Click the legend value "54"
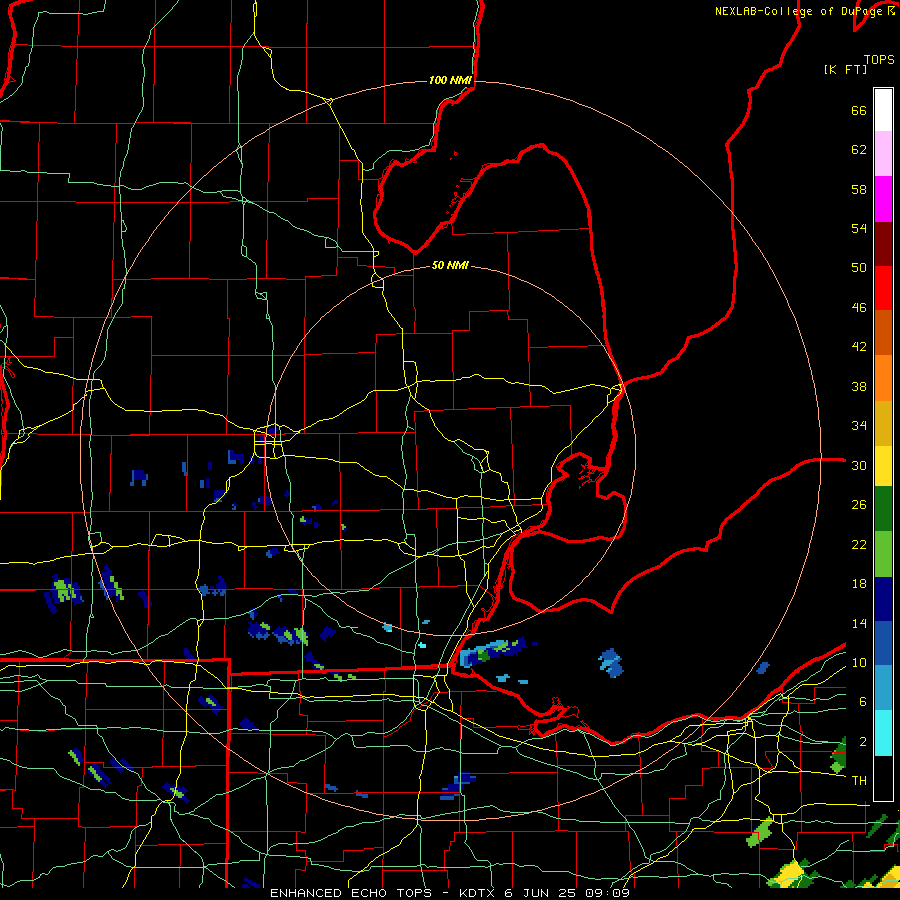 pyautogui.click(x=859, y=228)
